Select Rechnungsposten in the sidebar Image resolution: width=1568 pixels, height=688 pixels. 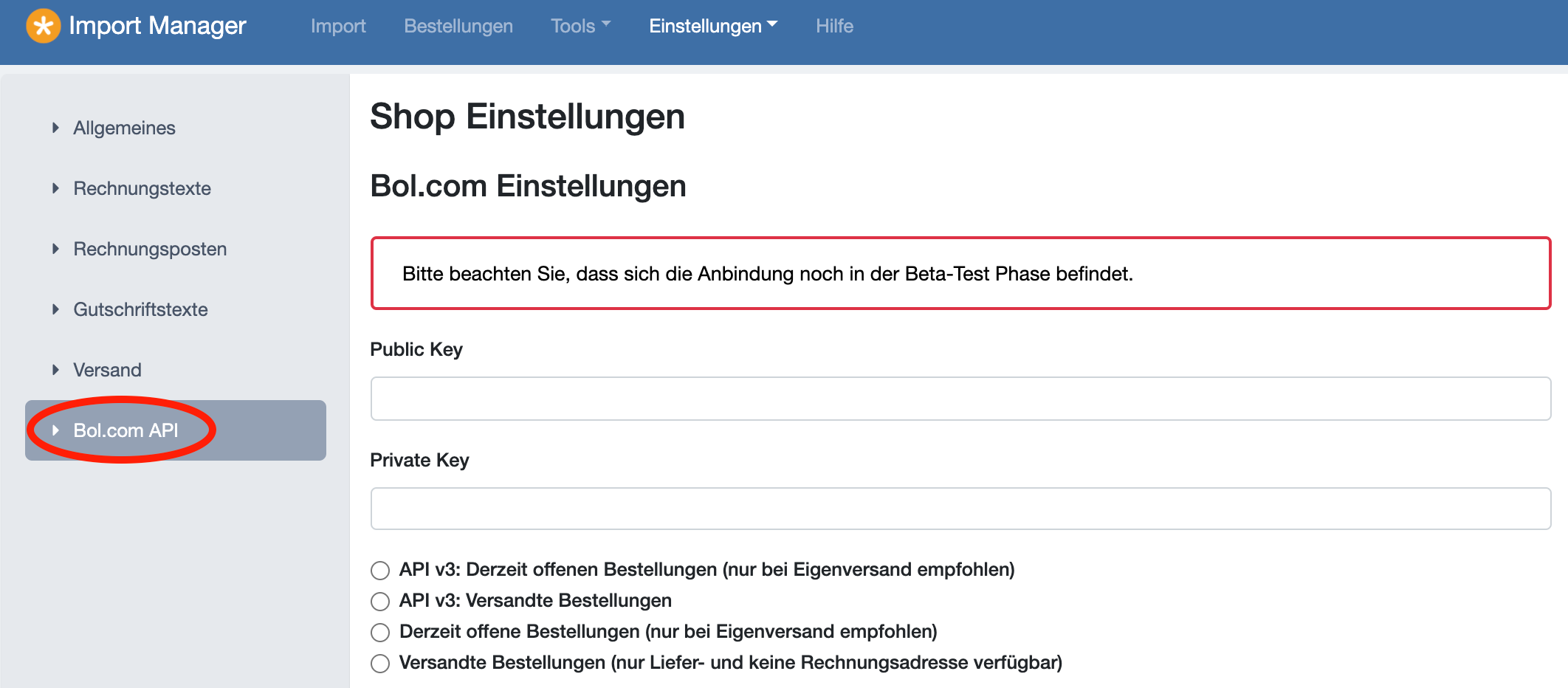(150, 249)
